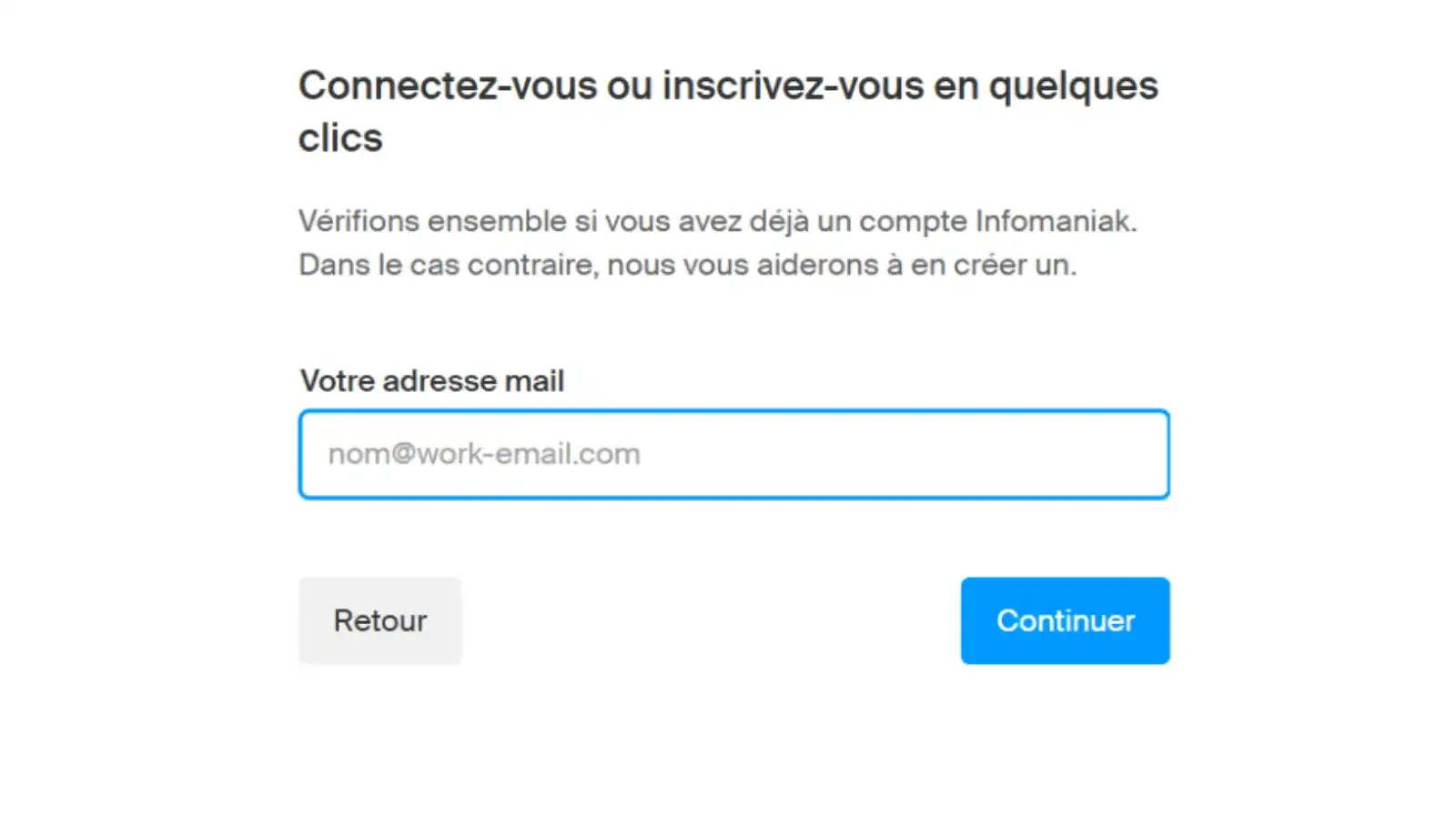
Task: Place cursor in the blue-outlined mail field
Action: click(x=733, y=454)
